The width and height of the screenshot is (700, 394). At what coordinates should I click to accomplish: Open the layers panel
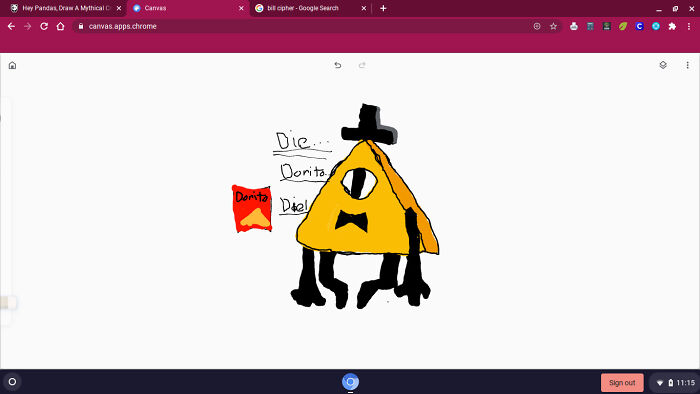pyautogui.click(x=663, y=65)
